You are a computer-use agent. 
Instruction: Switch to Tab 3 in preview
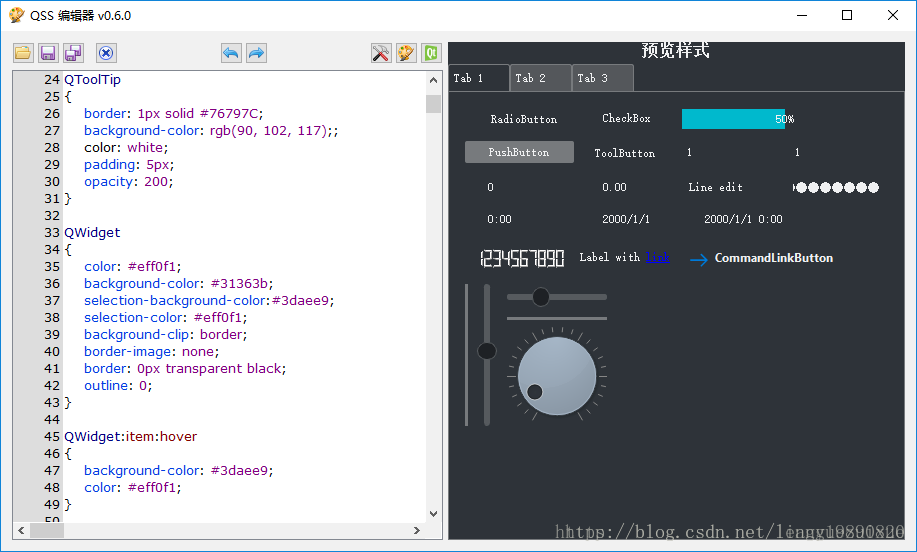pyautogui.click(x=603, y=78)
